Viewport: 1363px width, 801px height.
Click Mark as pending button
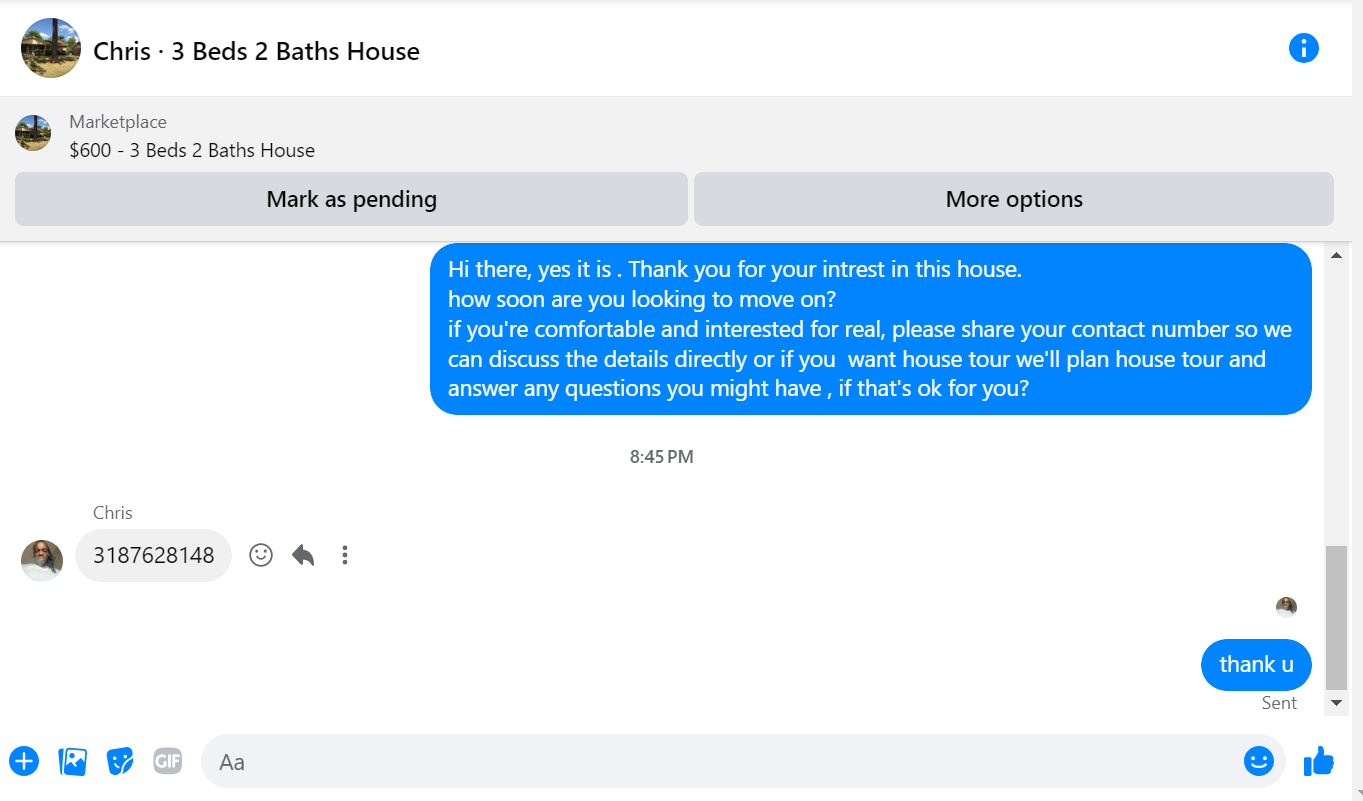pyautogui.click(x=351, y=199)
